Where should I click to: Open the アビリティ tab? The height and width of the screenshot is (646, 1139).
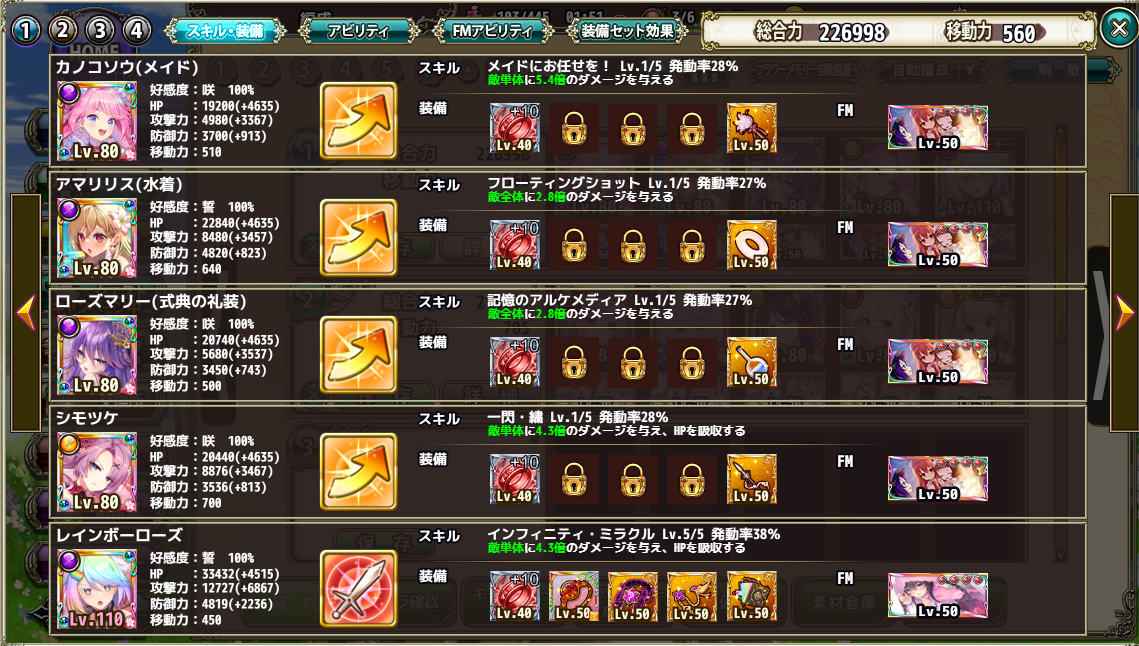359,31
